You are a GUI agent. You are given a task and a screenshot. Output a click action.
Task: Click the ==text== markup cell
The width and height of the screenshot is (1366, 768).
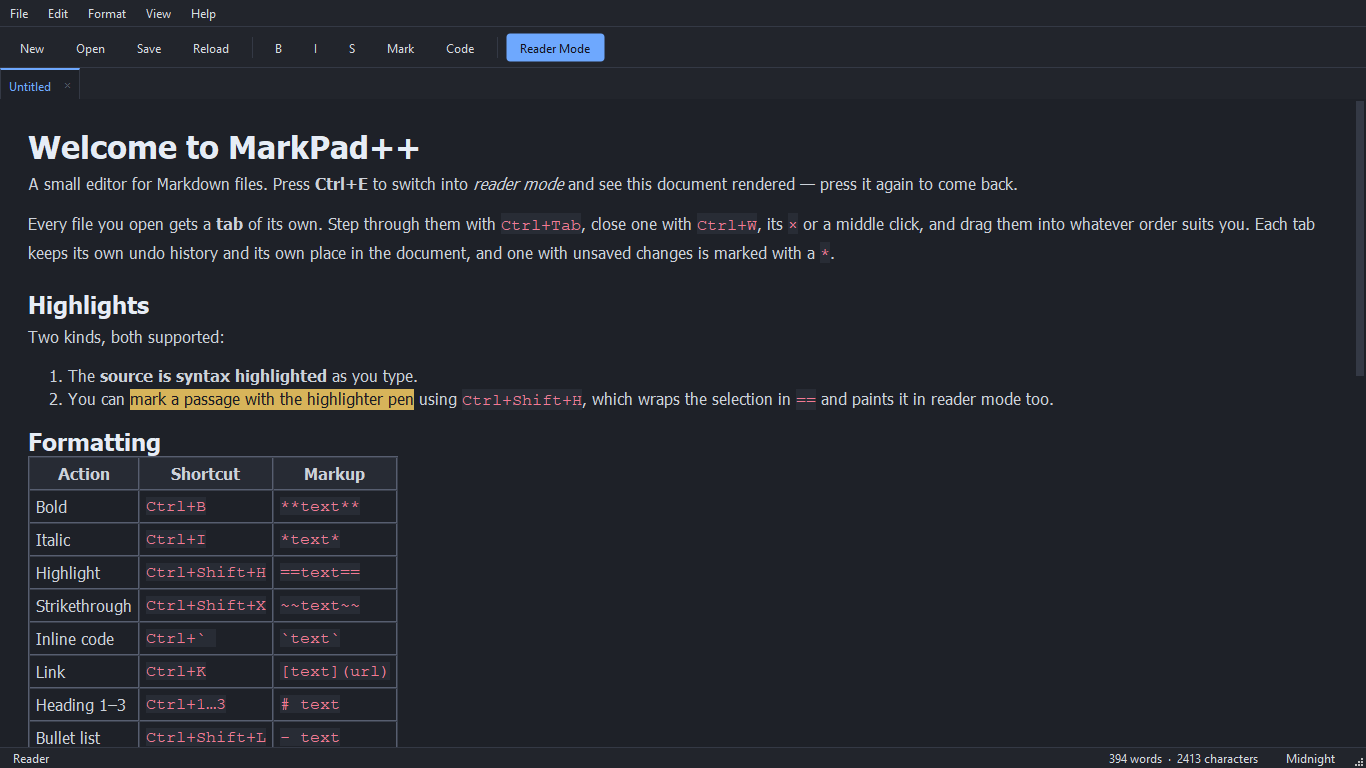tap(335, 573)
